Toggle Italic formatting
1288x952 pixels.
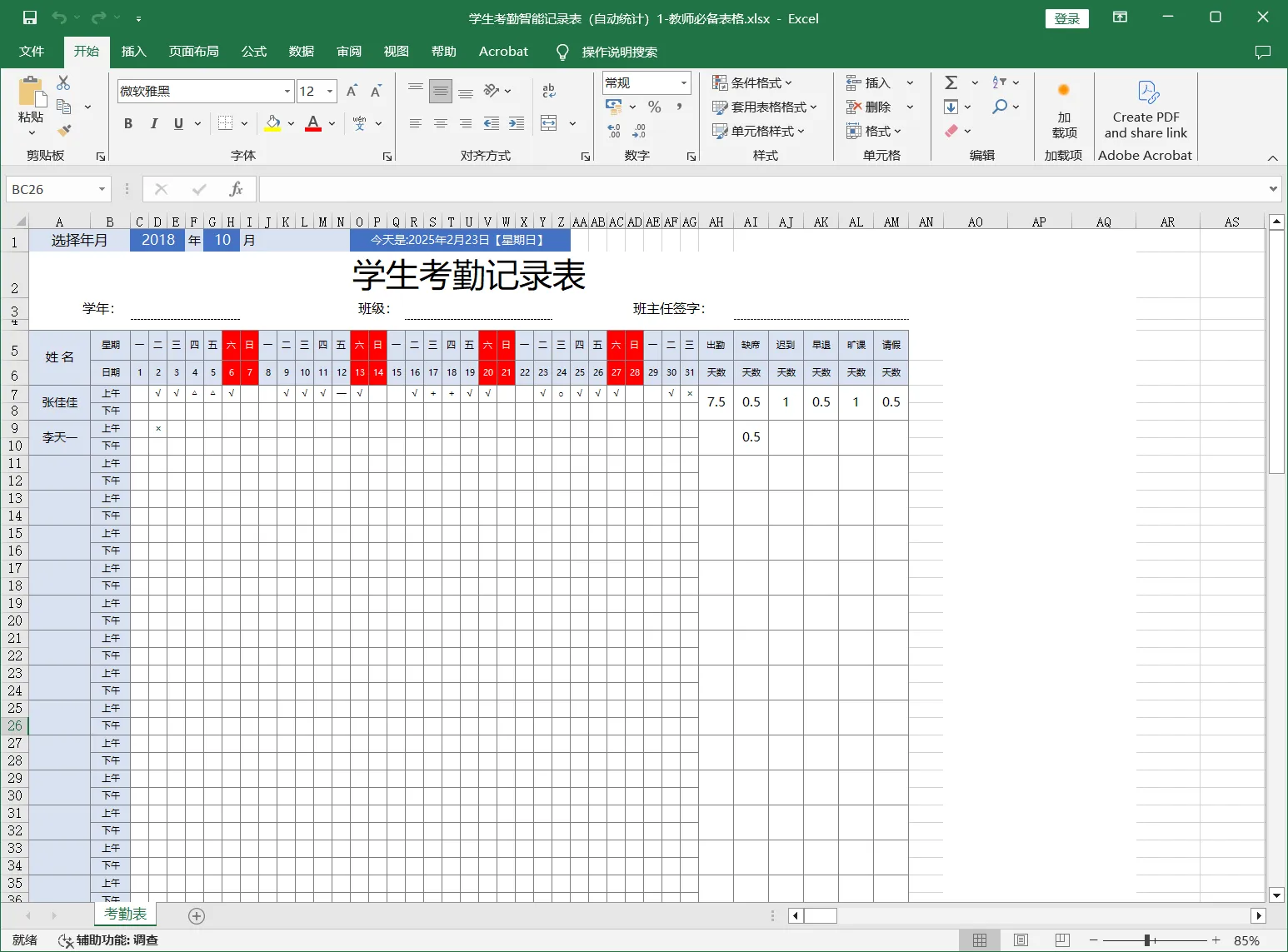click(153, 123)
